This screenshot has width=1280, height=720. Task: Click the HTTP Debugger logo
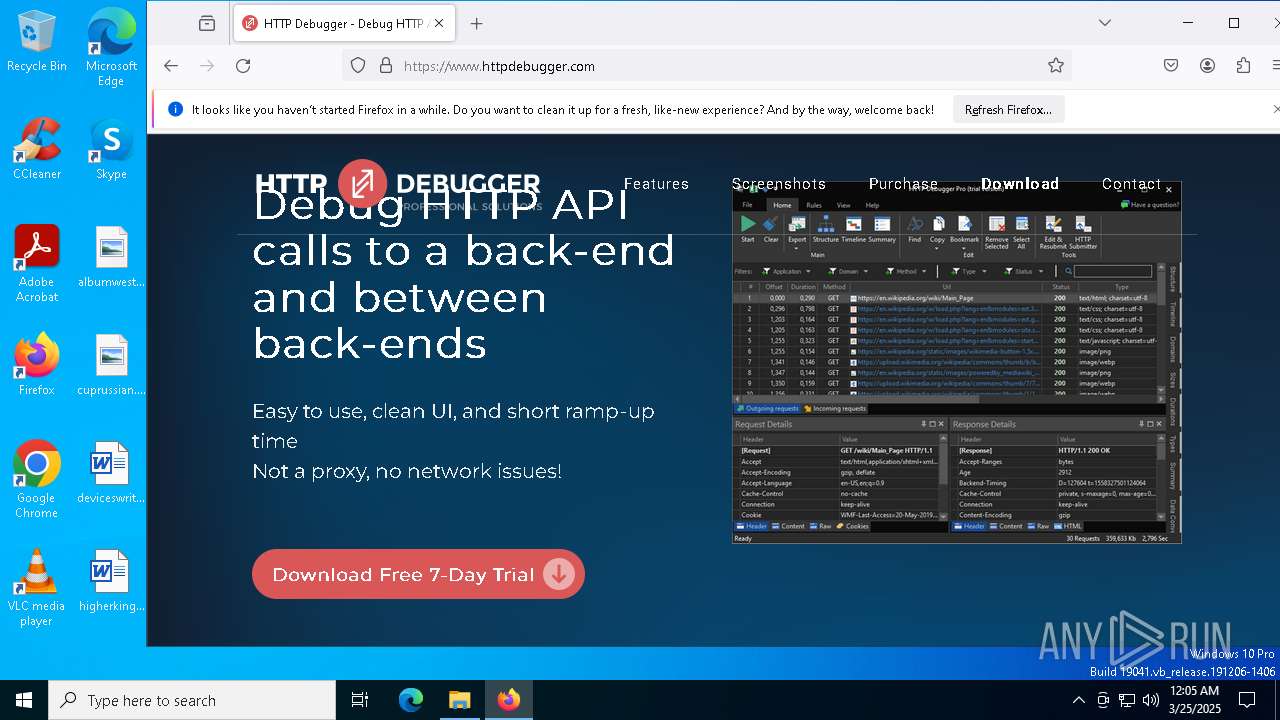[x=398, y=185]
